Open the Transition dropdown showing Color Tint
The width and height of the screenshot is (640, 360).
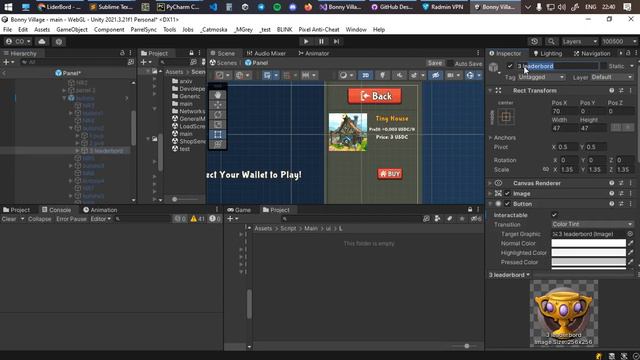click(592, 224)
